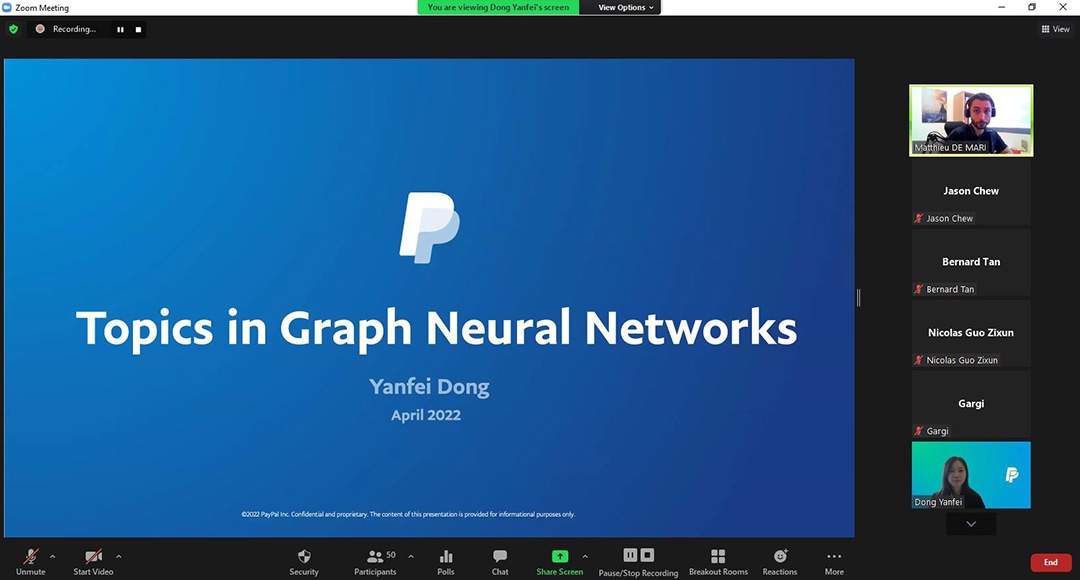Click the slide title 'Topics in Graph Neural Networks'
Viewport: 1080px width, 580px height.
click(x=437, y=329)
